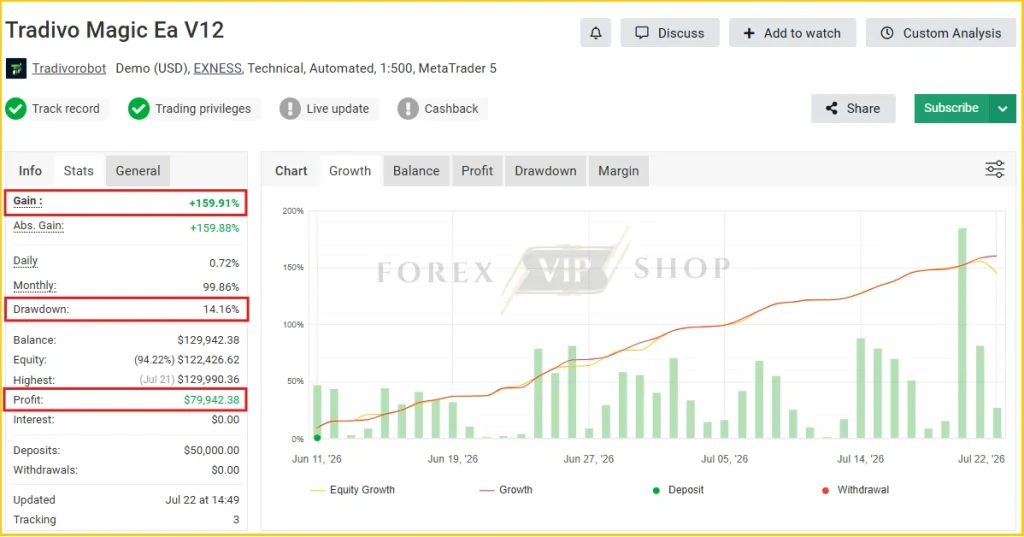Click the +159.88% abs gain value
Screen dimensions: 1024x537
[x=215, y=228]
